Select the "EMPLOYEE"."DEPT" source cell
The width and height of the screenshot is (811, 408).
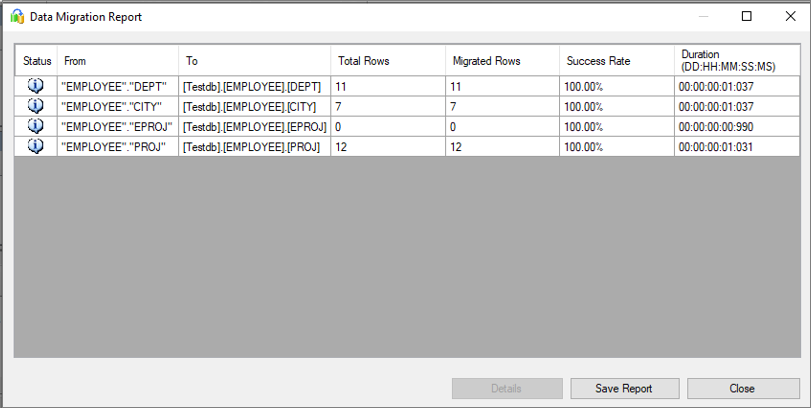(x=117, y=87)
